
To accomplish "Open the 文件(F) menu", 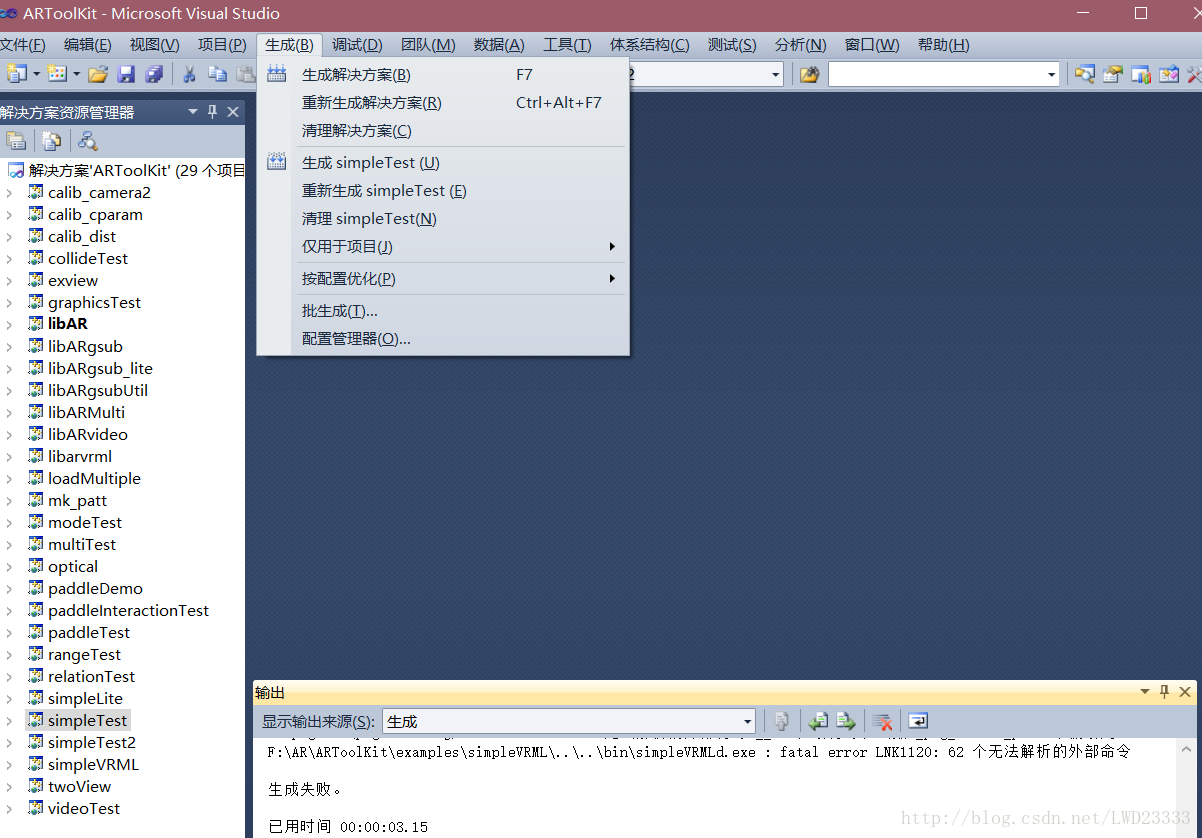I will pos(23,45).
